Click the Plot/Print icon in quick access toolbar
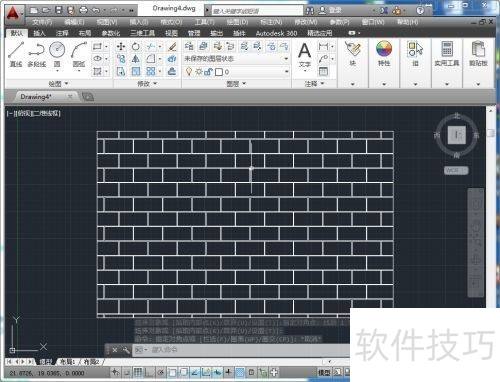The image size is (500, 382). (x=83, y=10)
